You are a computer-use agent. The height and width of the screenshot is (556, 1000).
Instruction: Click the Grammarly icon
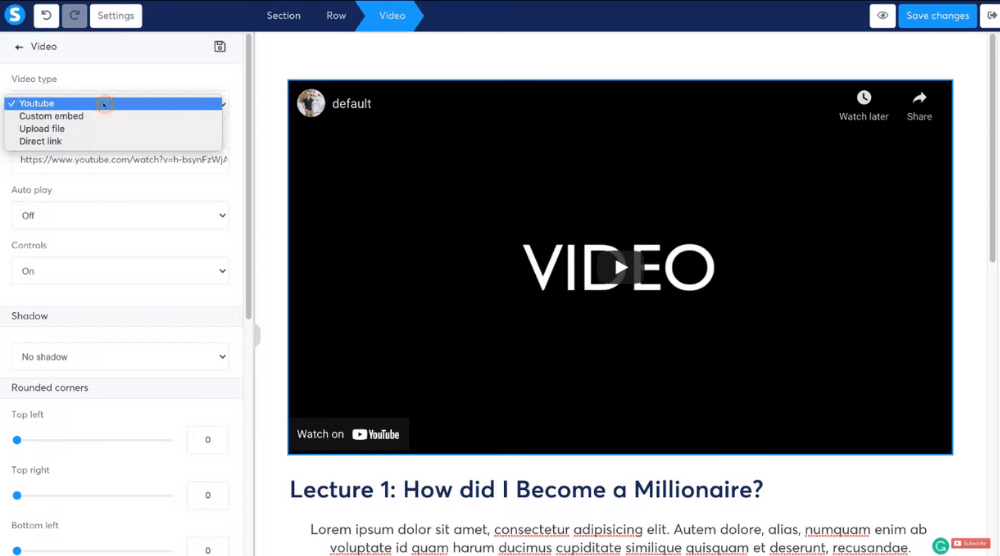coord(940,546)
